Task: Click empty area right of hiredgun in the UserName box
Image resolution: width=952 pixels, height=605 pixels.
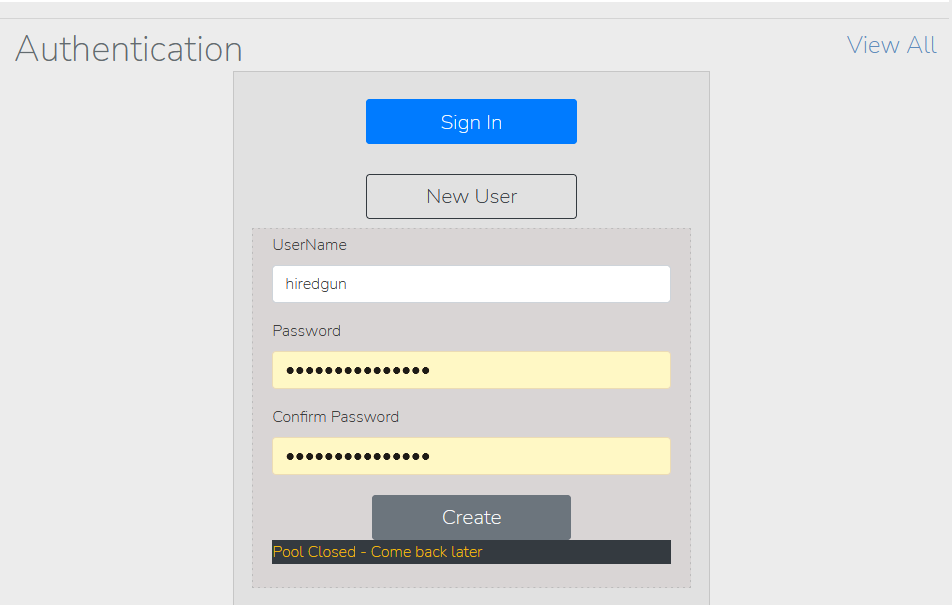Action: pos(509,284)
